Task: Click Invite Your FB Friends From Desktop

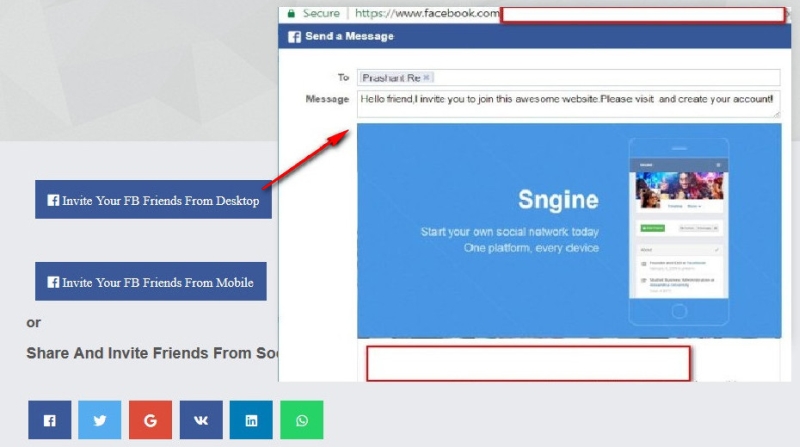Action: pyautogui.click(x=153, y=200)
